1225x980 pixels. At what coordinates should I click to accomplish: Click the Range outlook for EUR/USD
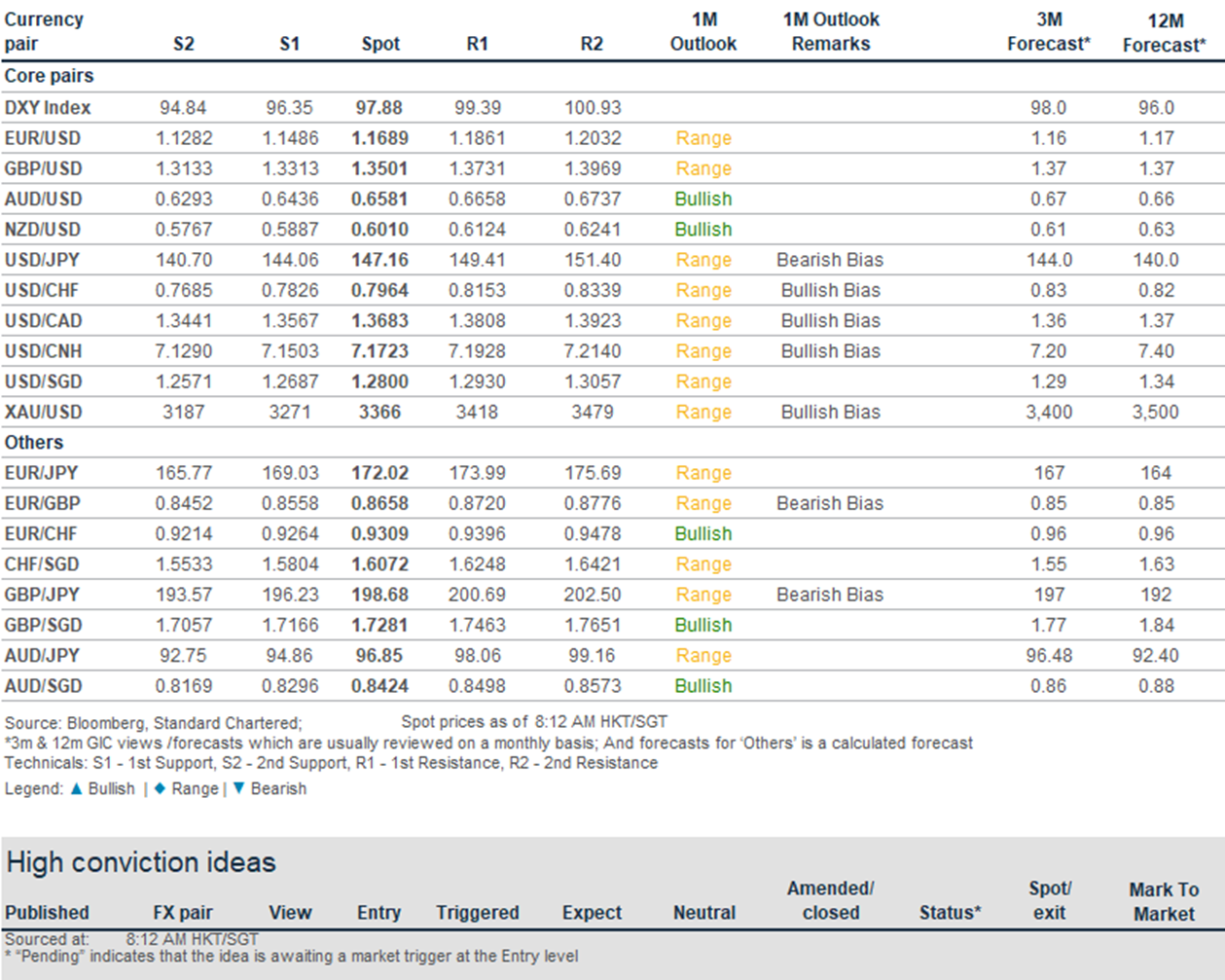[703, 138]
